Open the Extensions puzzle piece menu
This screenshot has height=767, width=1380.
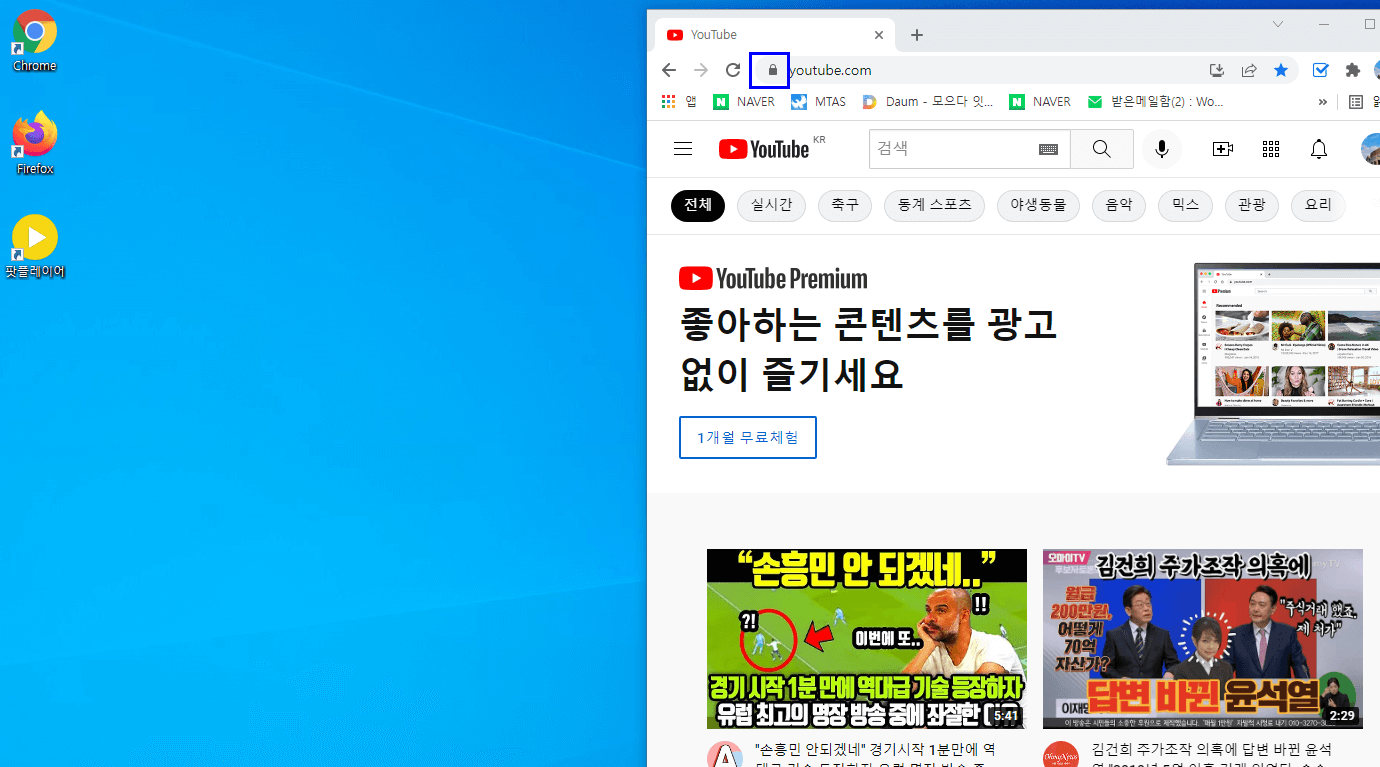click(x=1353, y=70)
